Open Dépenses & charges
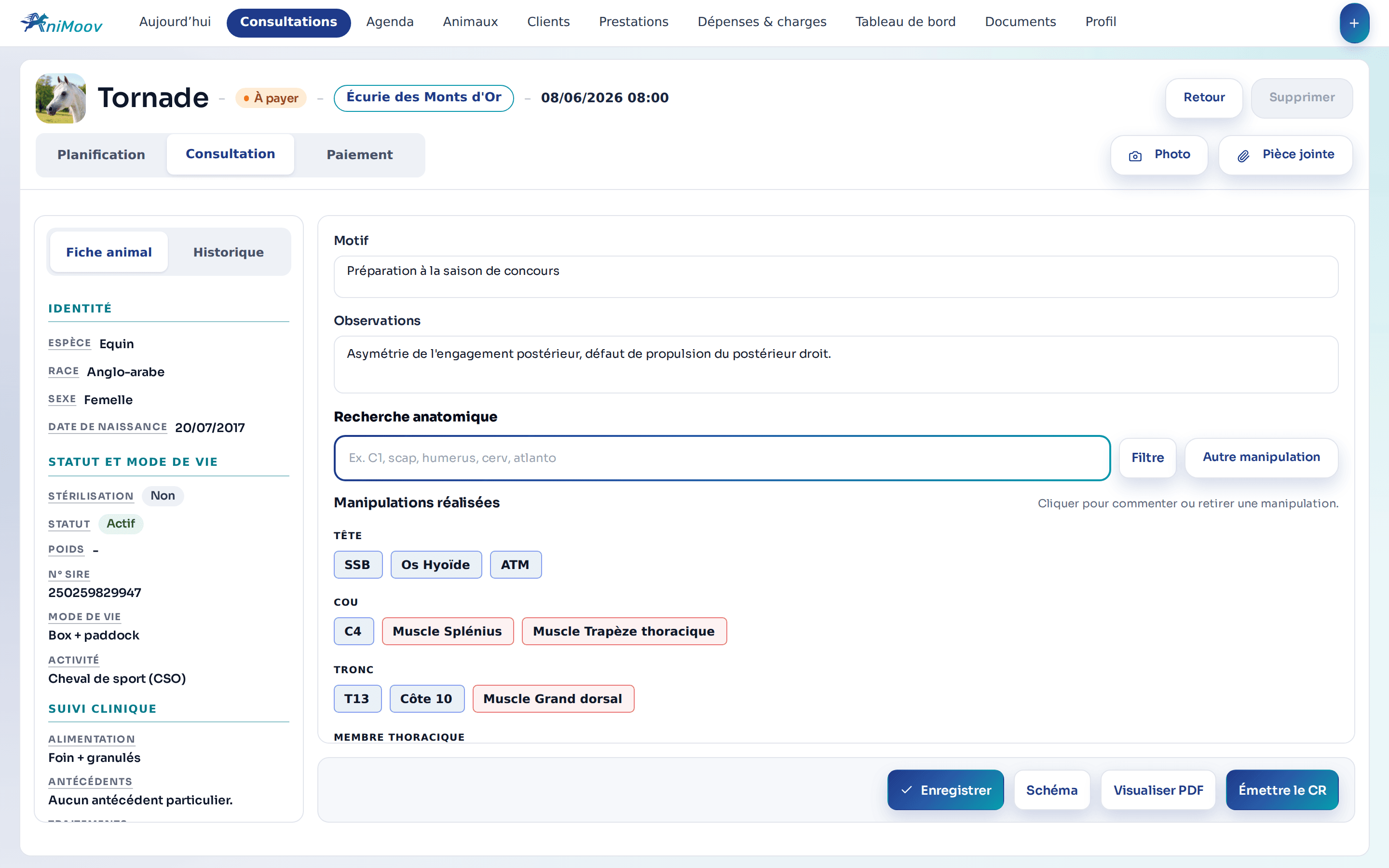The image size is (1389, 868). pos(762,22)
